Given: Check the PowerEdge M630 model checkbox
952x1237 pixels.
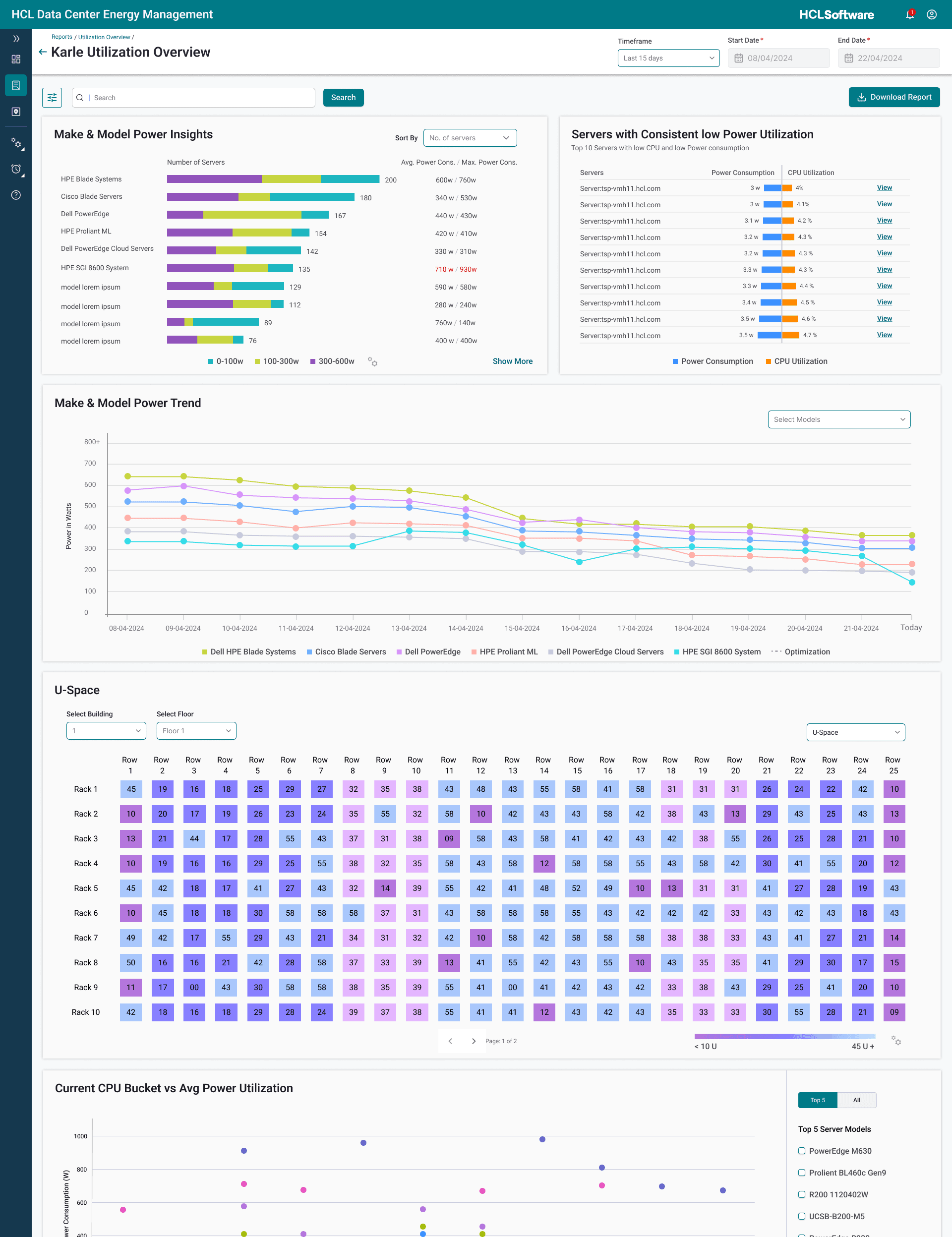Looking at the screenshot, I should (801, 1151).
